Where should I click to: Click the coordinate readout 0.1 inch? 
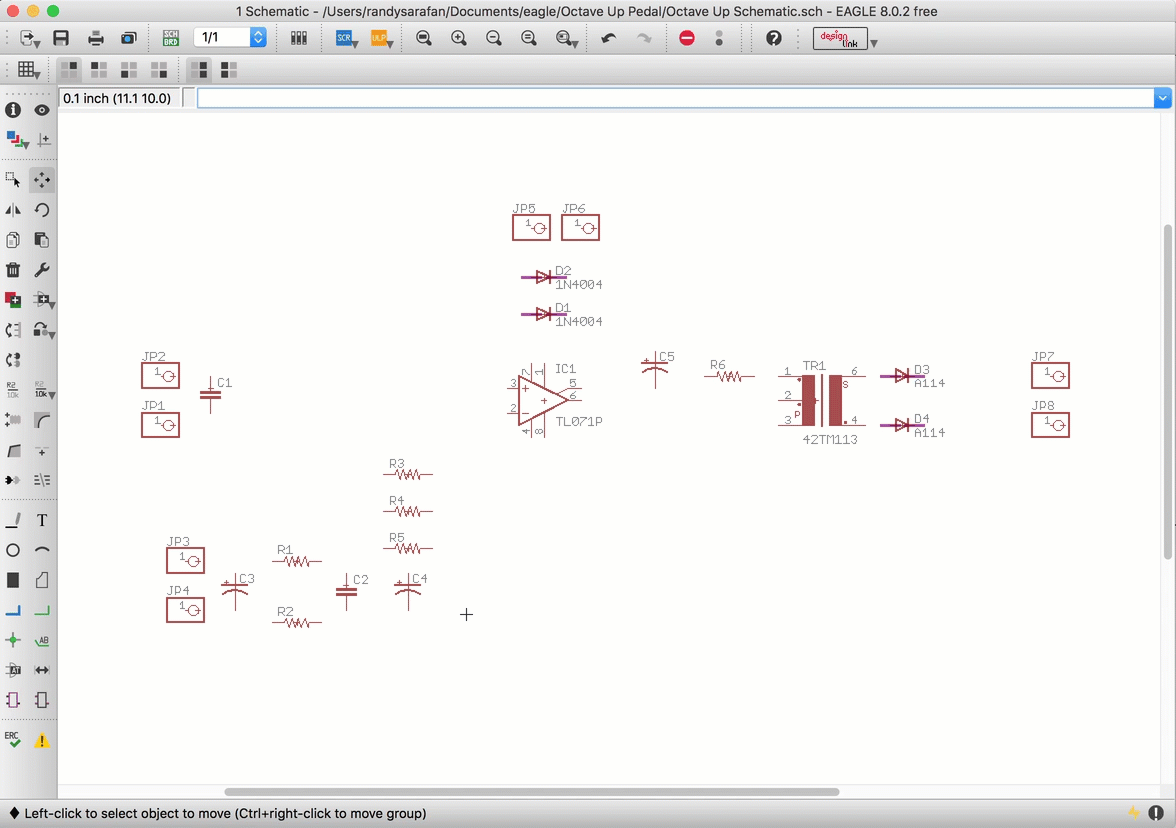coord(117,98)
